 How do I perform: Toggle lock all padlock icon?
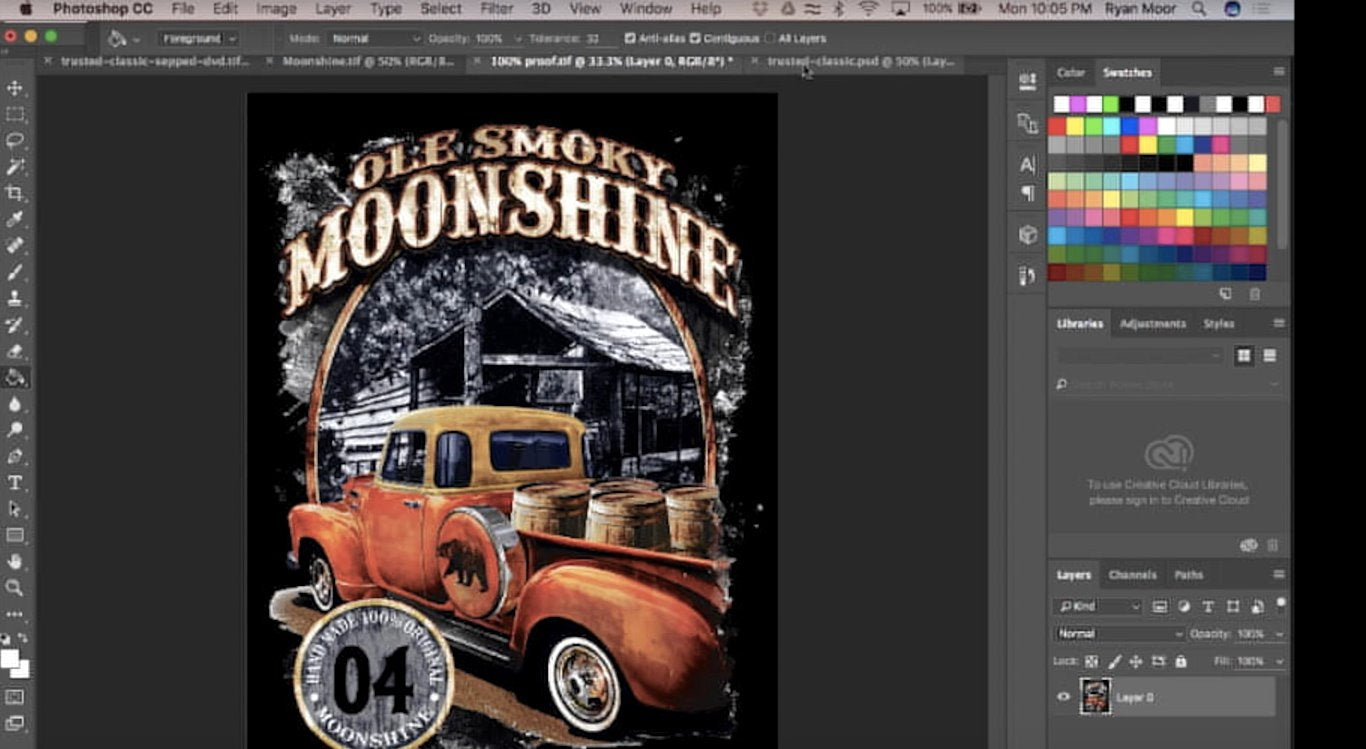[x=1181, y=661]
